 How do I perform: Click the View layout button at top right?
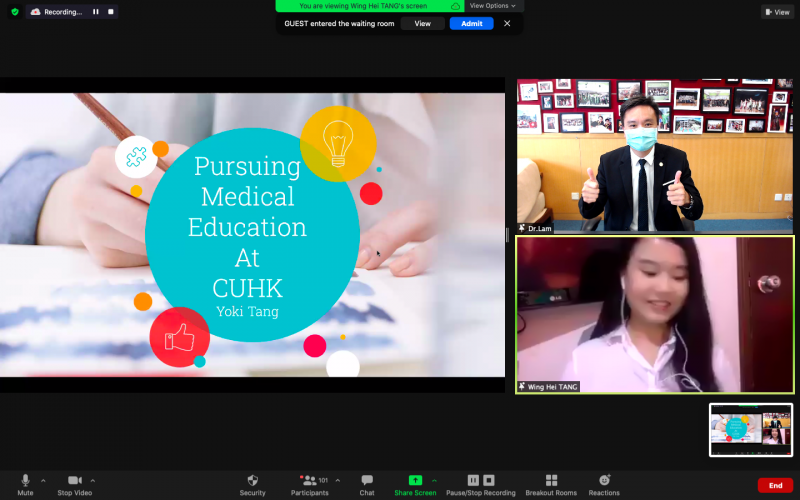tap(778, 12)
